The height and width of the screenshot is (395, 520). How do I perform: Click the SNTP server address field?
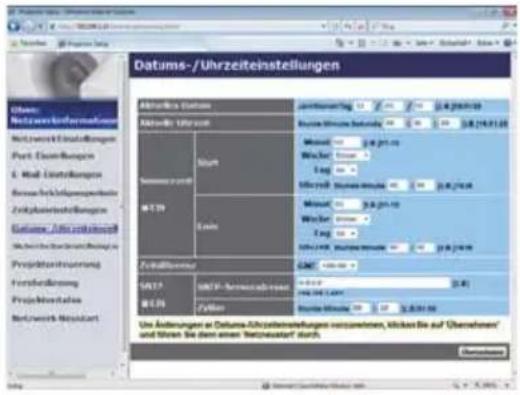click(x=373, y=283)
